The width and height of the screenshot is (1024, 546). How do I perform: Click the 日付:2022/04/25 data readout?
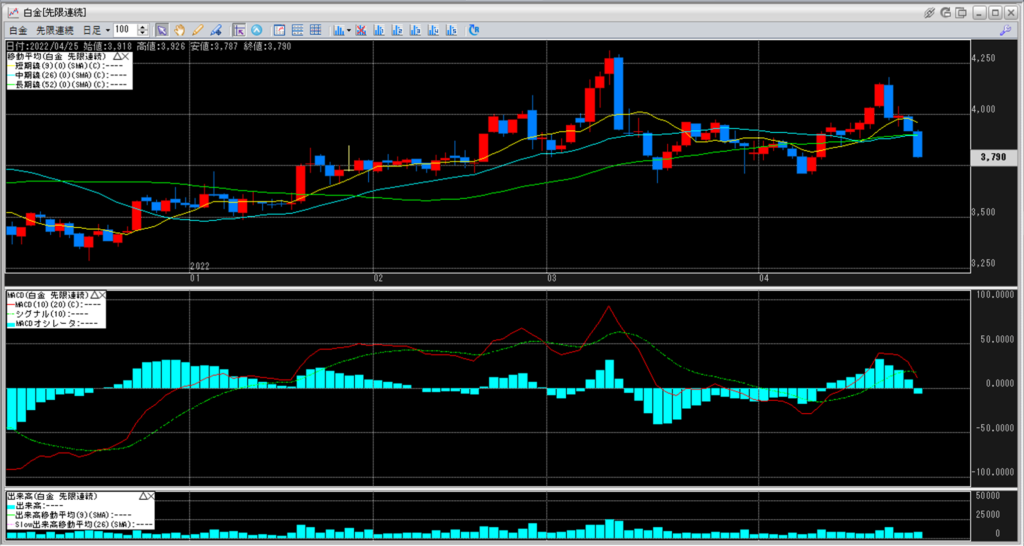click(42, 46)
